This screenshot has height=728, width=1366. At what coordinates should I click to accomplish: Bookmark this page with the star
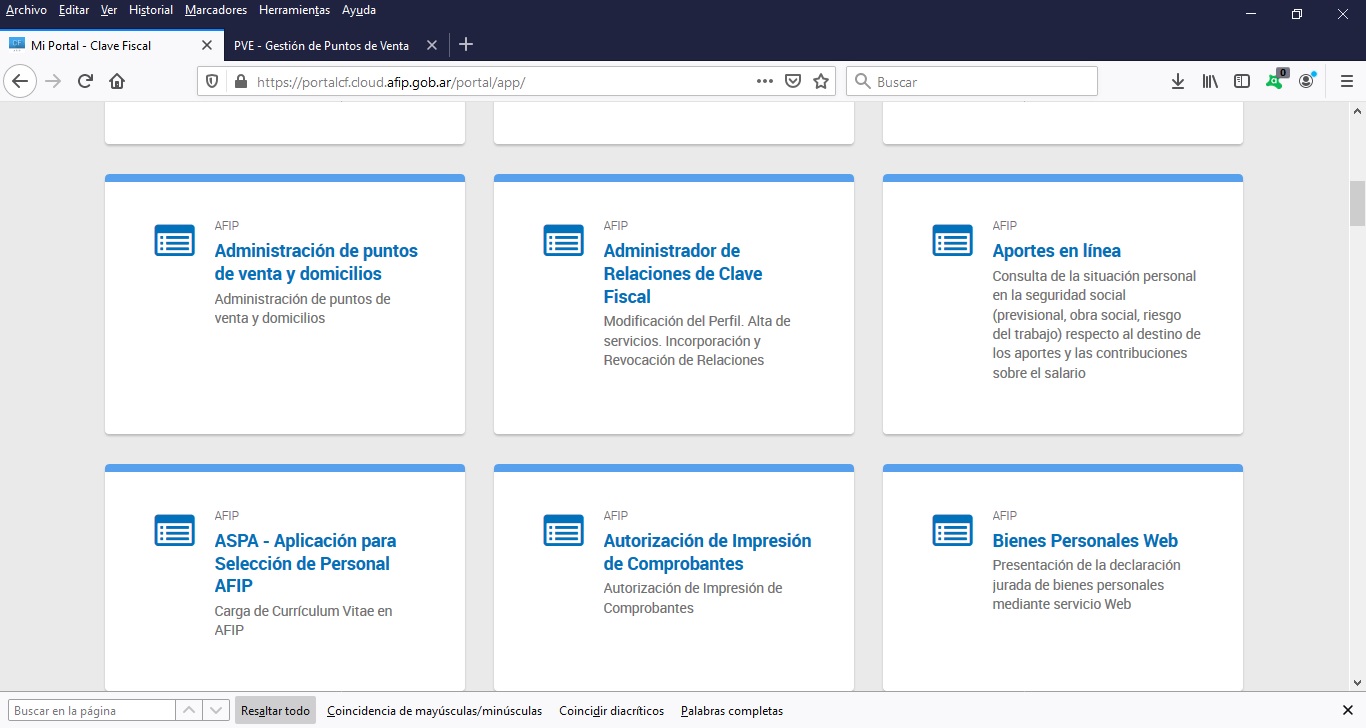pyautogui.click(x=821, y=82)
